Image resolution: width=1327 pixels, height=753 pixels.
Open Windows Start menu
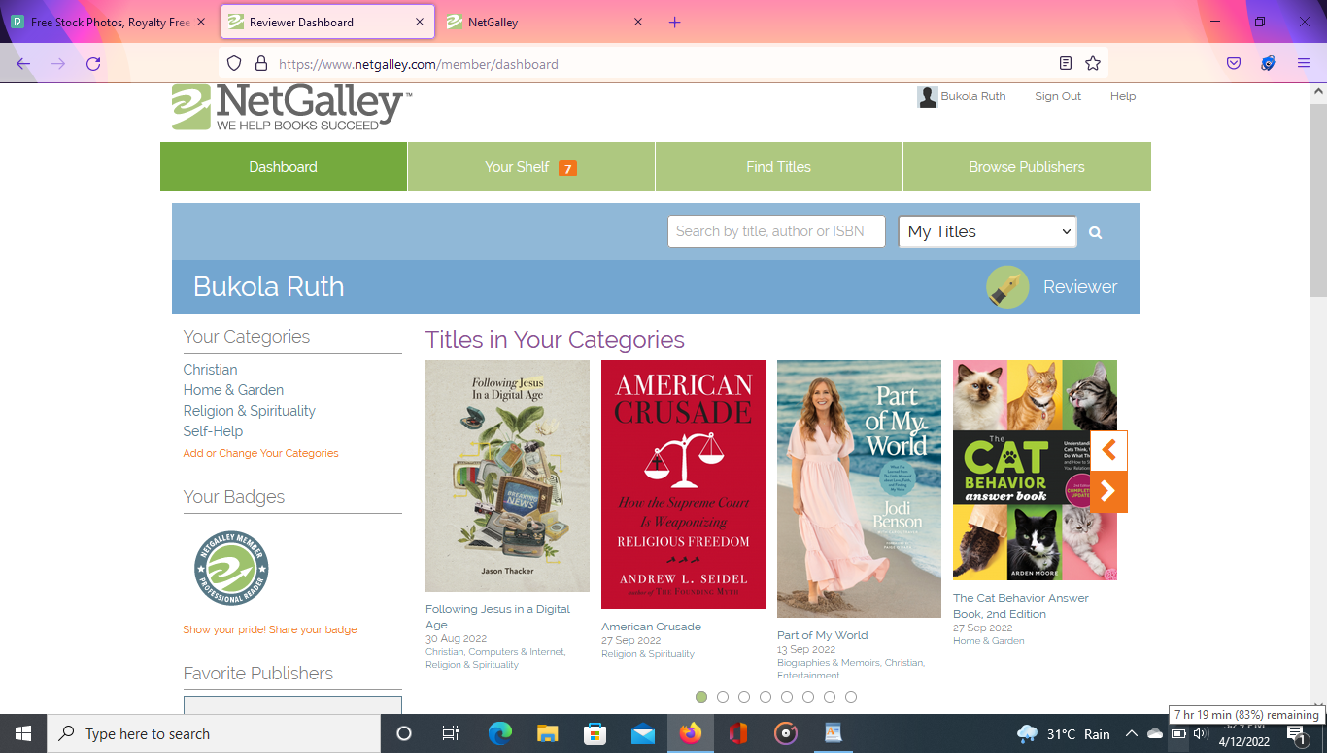(x=23, y=734)
